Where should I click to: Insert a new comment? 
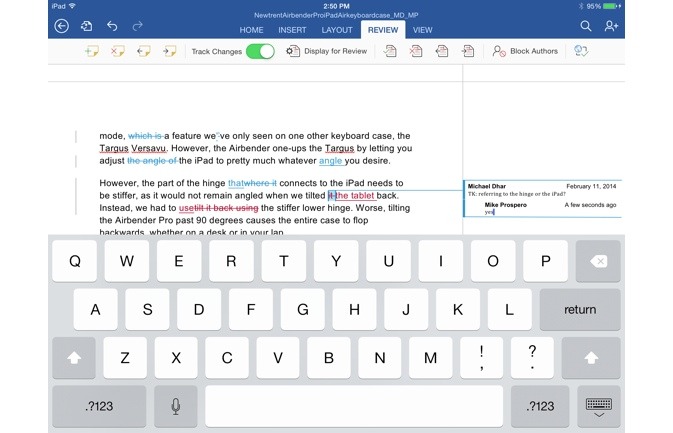(x=91, y=51)
